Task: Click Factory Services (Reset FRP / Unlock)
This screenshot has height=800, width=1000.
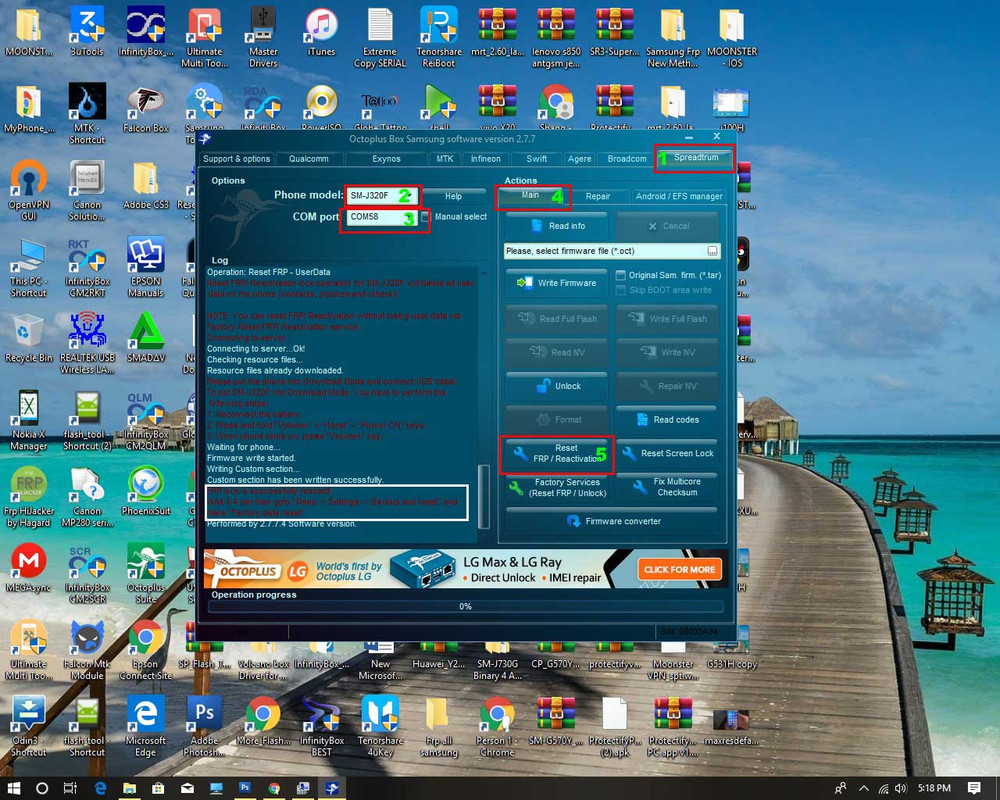Action: point(557,488)
